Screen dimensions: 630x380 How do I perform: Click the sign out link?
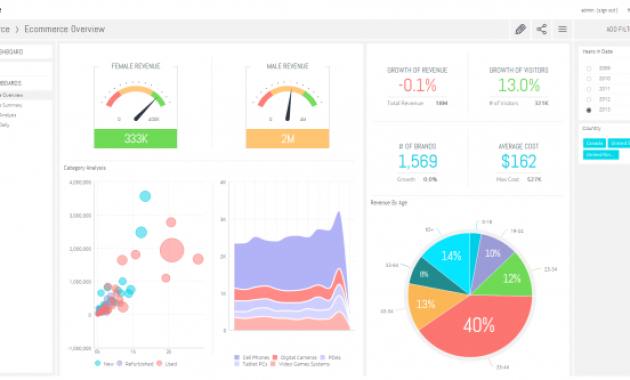[x=607, y=10]
